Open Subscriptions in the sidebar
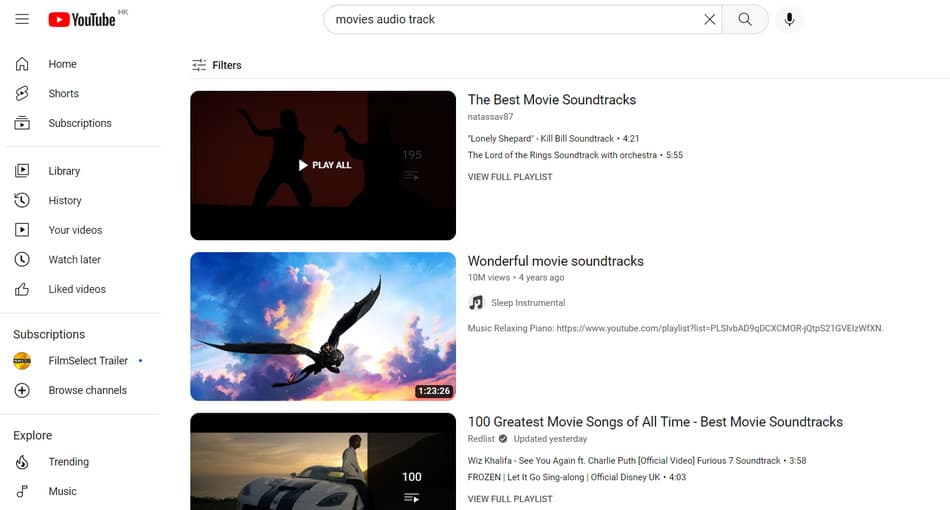950x510 pixels. click(x=79, y=123)
